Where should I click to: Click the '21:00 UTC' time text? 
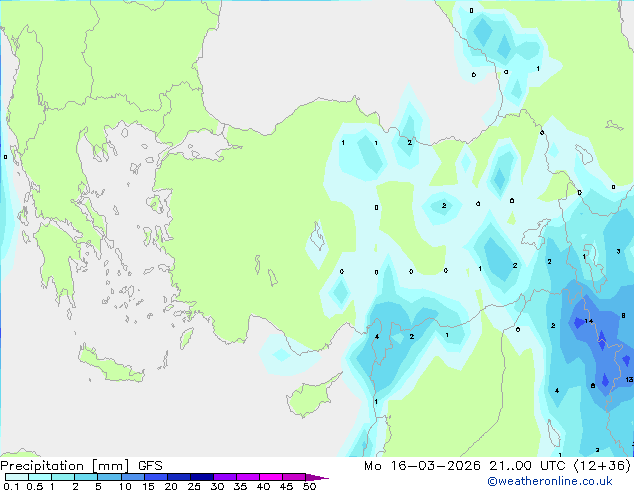527,466
